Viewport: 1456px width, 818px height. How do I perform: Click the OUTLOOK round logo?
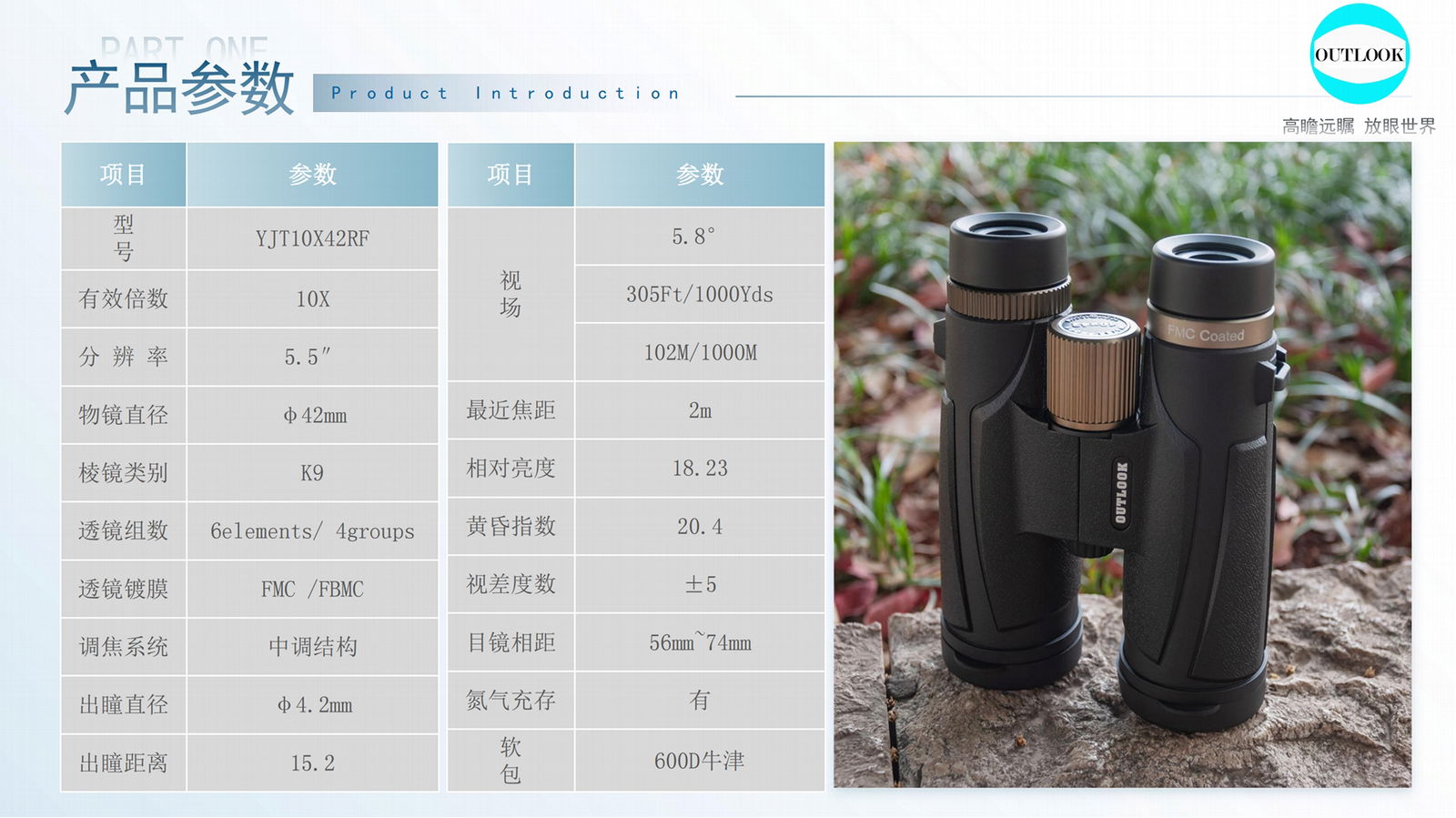pos(1360,54)
